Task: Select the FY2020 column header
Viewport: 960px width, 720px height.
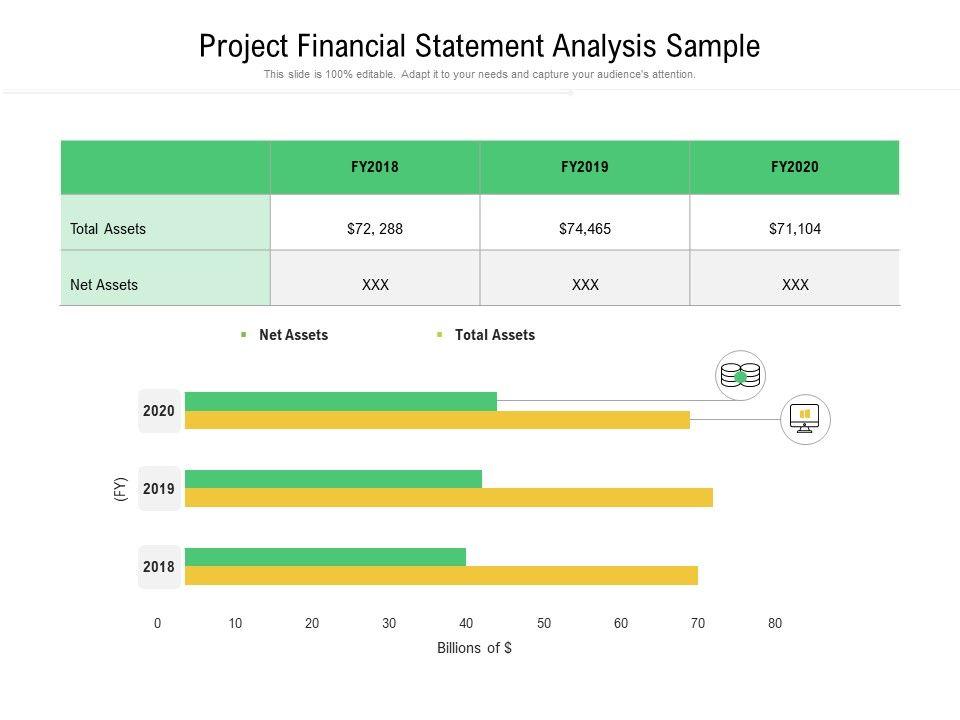Action: click(x=795, y=167)
